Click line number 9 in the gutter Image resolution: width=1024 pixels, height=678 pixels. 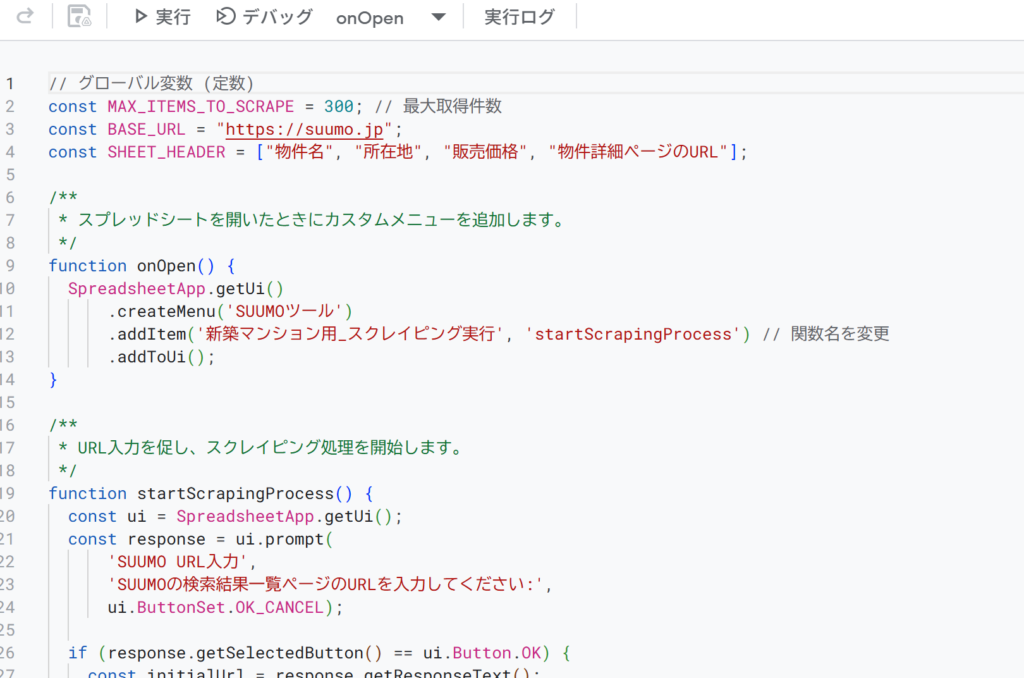pos(10,266)
